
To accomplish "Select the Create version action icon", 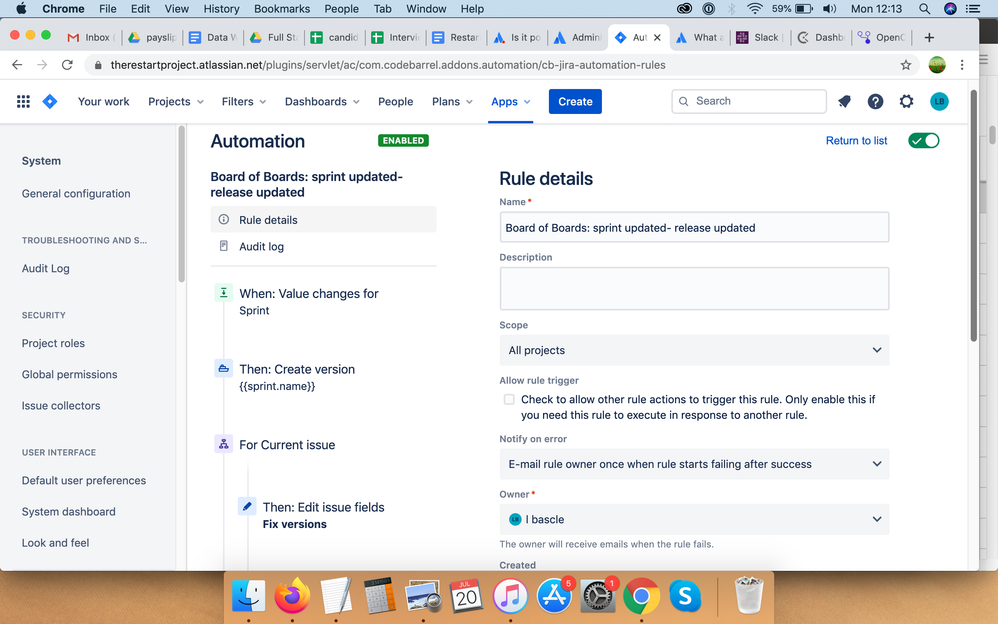I will (223, 369).
